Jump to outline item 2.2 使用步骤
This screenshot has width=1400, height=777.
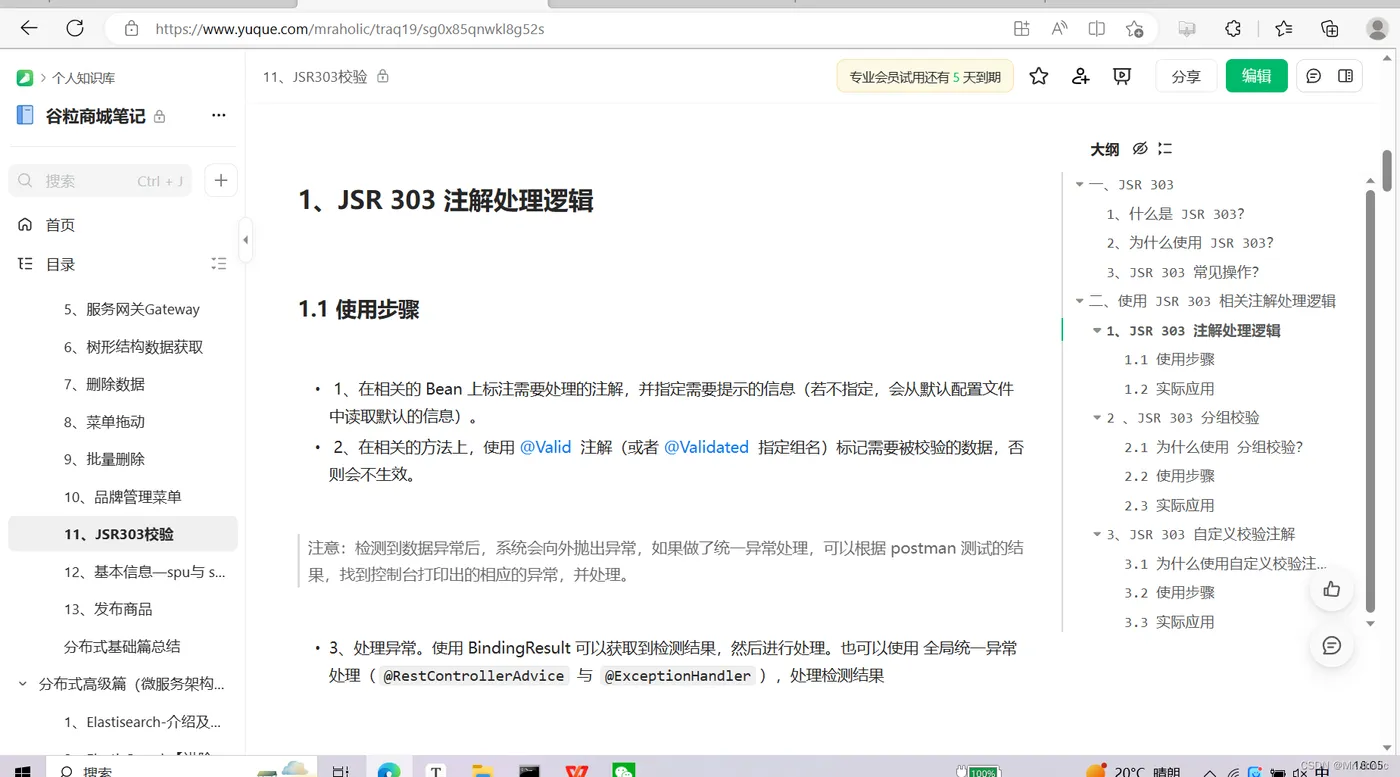[x=1169, y=476]
